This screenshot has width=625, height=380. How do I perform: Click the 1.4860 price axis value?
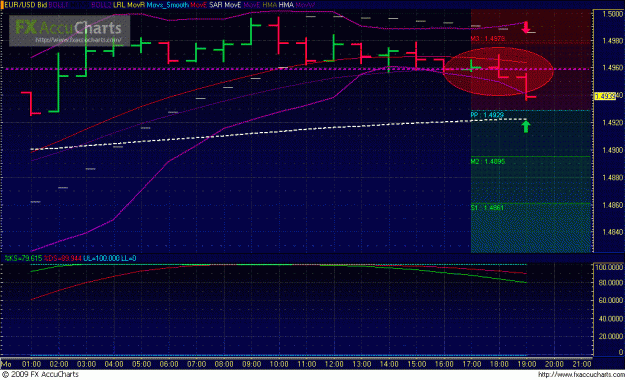(613, 205)
